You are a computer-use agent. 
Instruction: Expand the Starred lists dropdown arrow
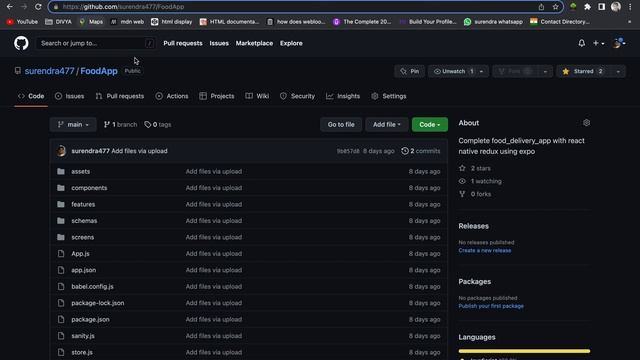click(x=618, y=71)
